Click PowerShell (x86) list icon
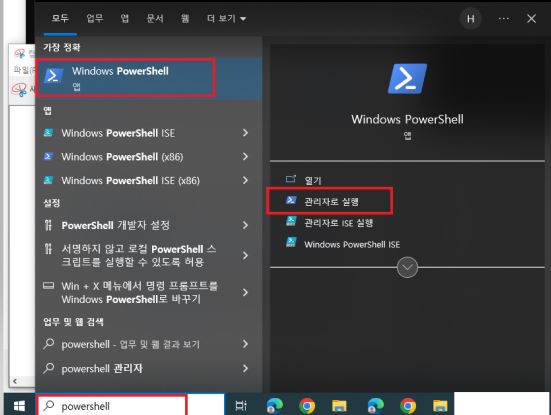 tap(48, 156)
